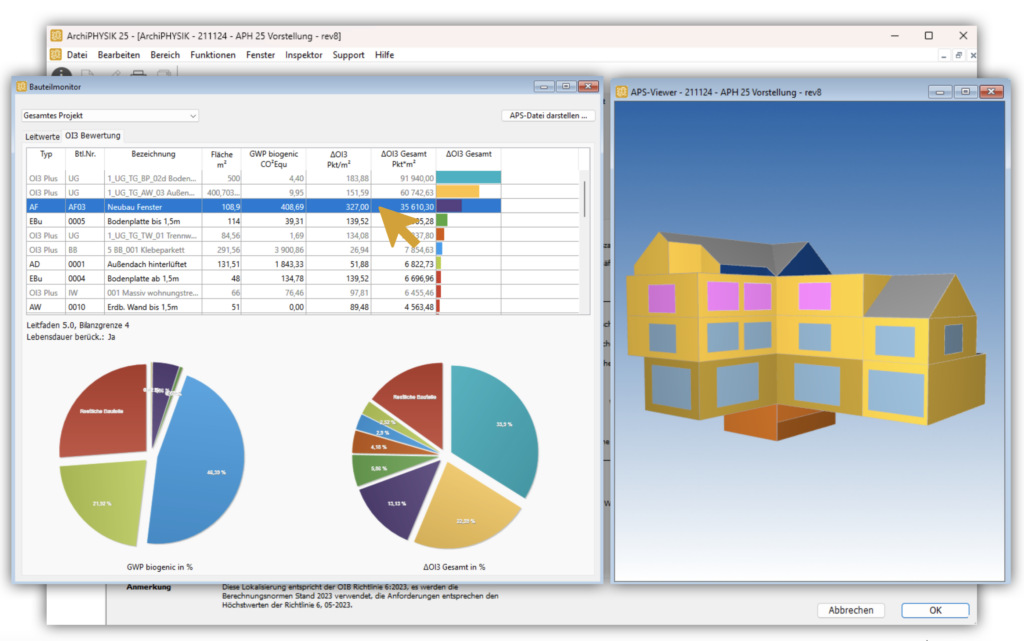Sort by the Typ column header
Screen dimensions: 1024x641
(x=46, y=159)
